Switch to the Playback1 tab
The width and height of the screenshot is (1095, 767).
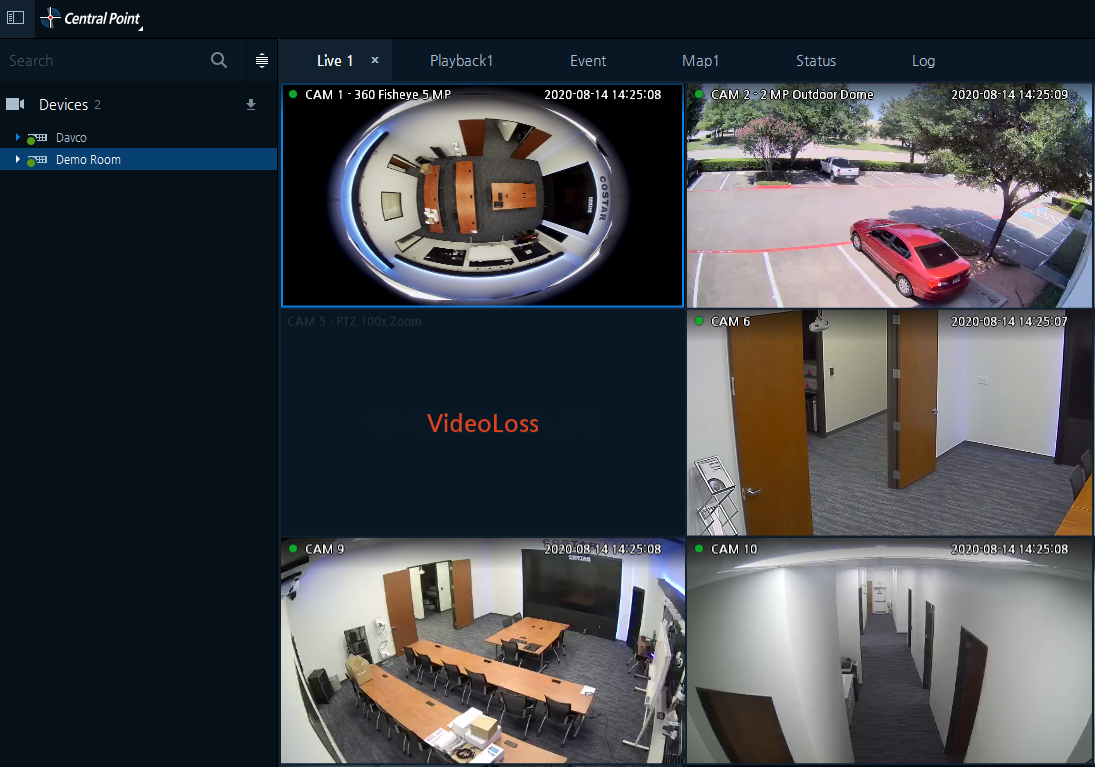(462, 61)
